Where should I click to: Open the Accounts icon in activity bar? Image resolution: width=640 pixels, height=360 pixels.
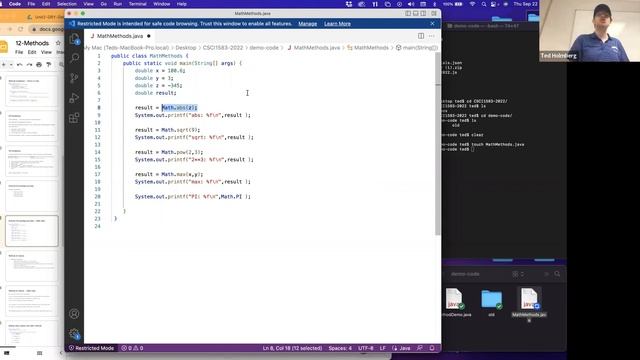coord(74,313)
